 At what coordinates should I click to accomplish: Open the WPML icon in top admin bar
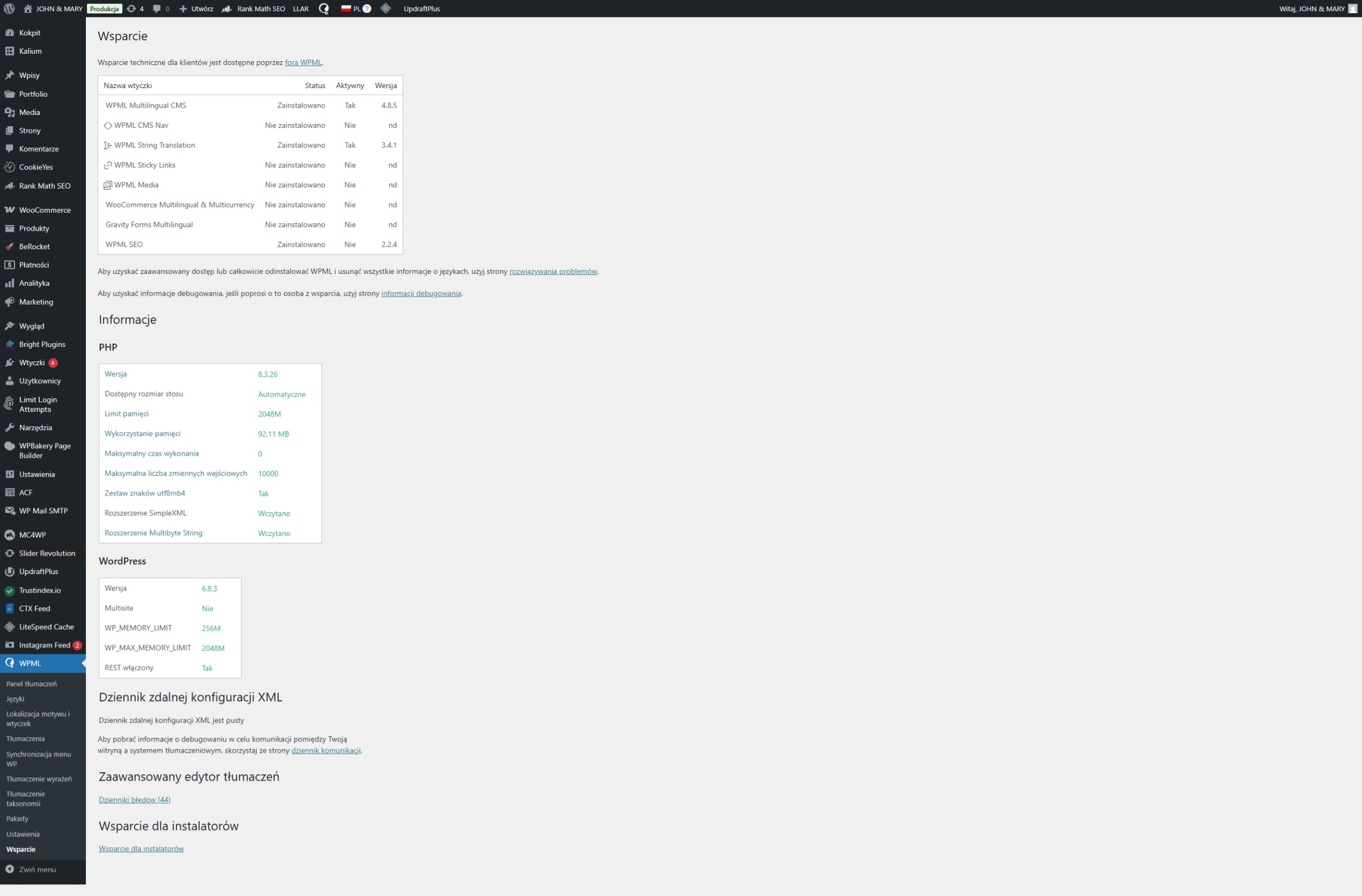tap(323, 8)
